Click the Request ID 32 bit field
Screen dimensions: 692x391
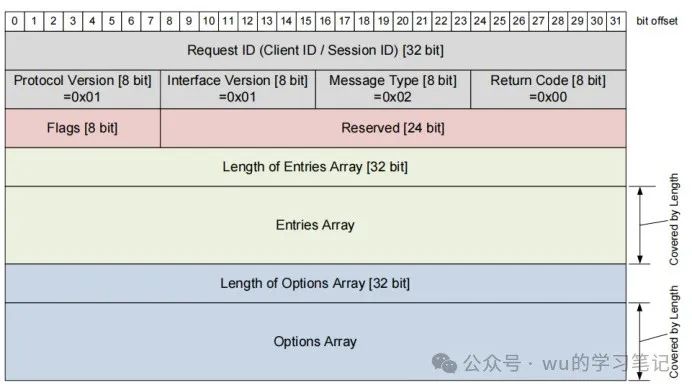click(316, 50)
